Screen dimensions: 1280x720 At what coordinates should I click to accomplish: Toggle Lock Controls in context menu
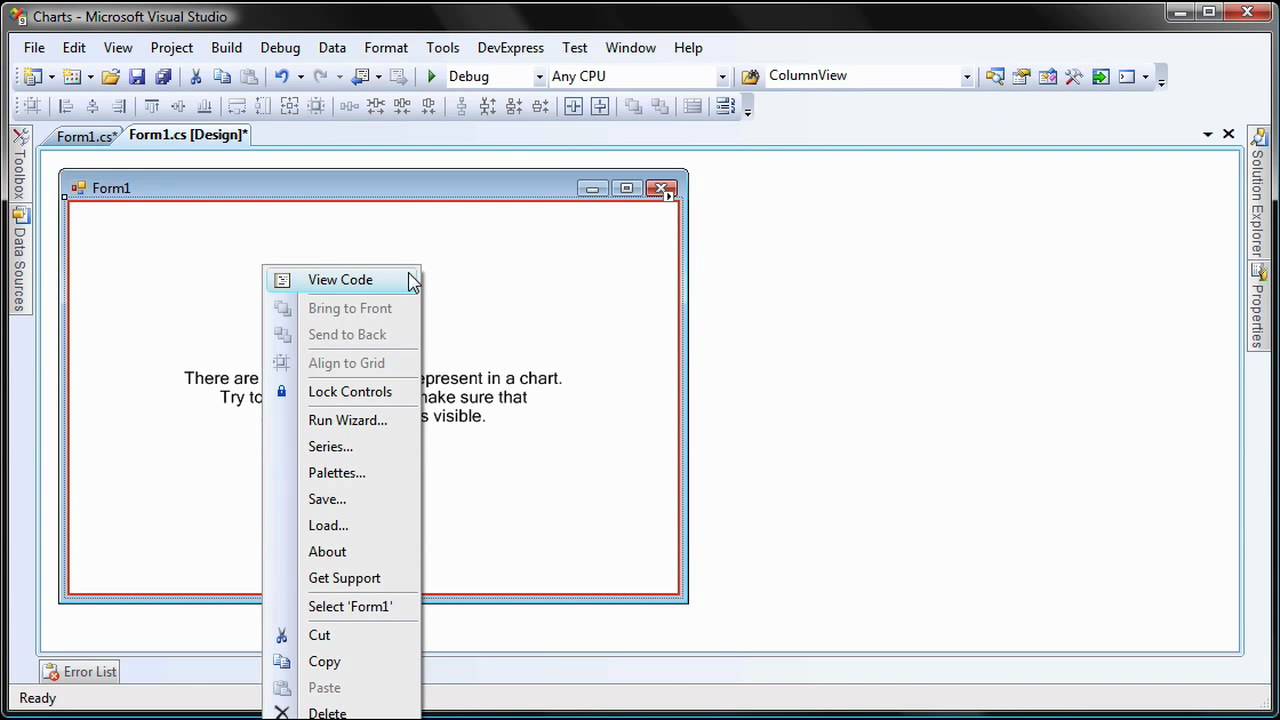click(x=342, y=392)
